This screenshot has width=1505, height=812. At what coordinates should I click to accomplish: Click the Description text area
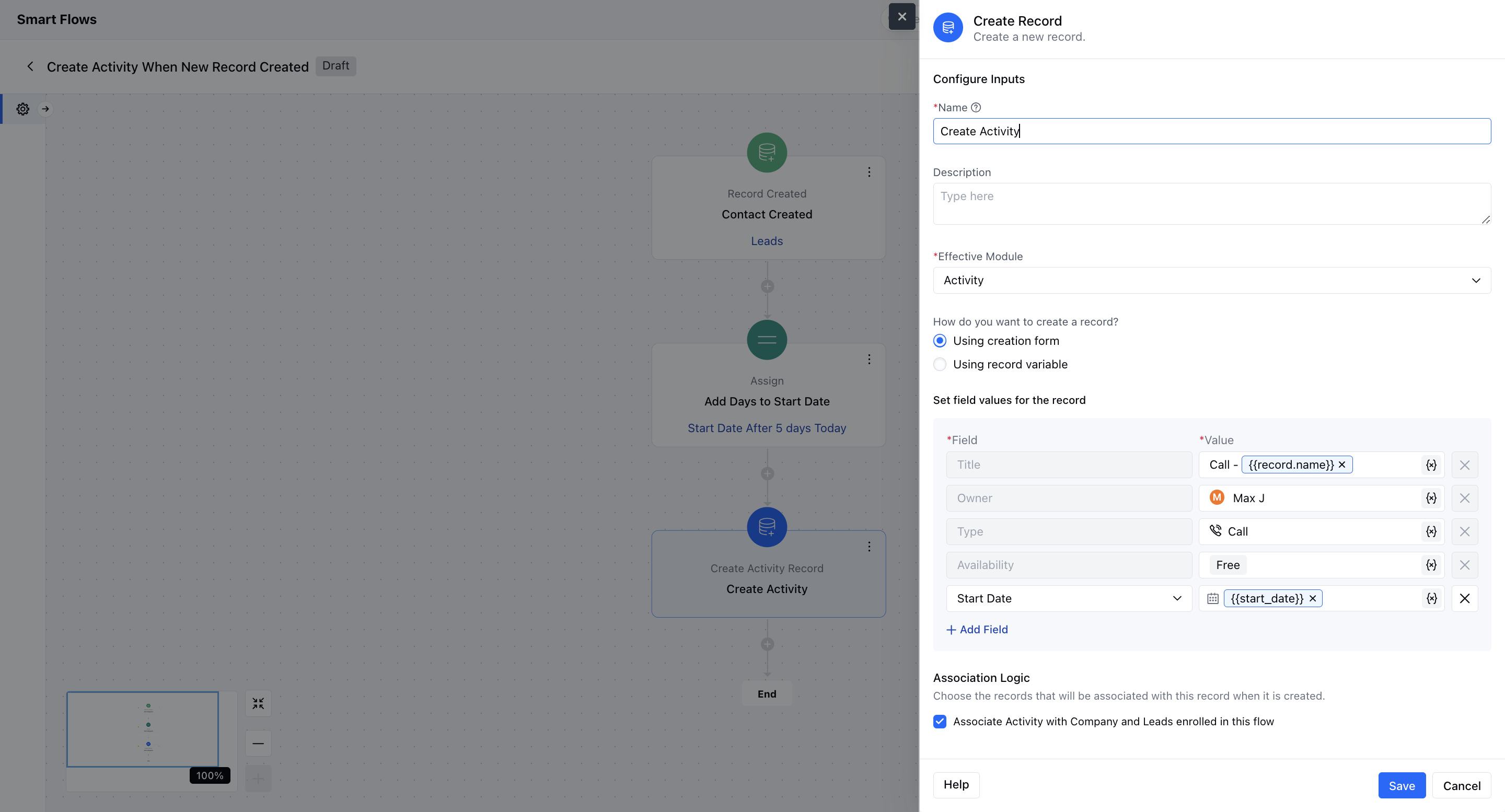(x=1211, y=203)
